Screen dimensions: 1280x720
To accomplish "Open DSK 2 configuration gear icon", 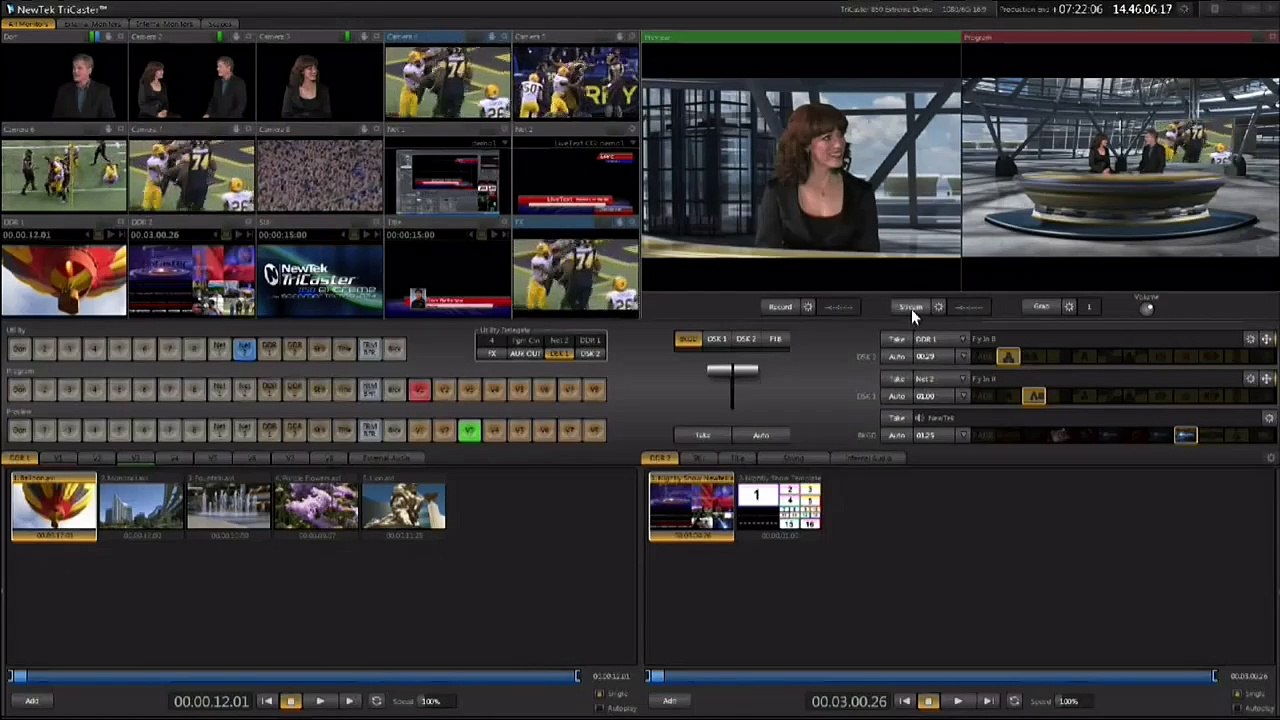I will coord(1250,379).
